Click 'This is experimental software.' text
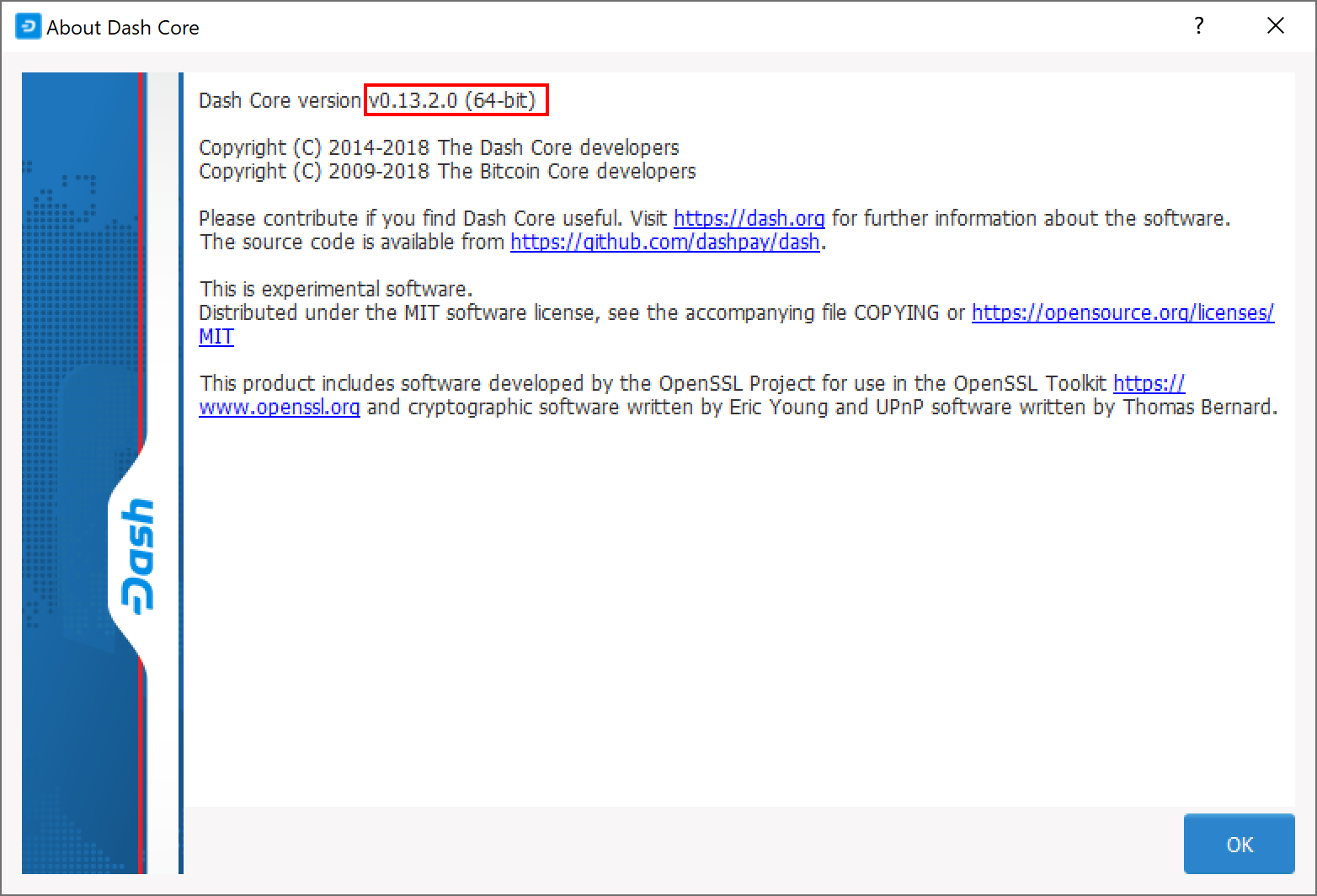 (x=335, y=289)
